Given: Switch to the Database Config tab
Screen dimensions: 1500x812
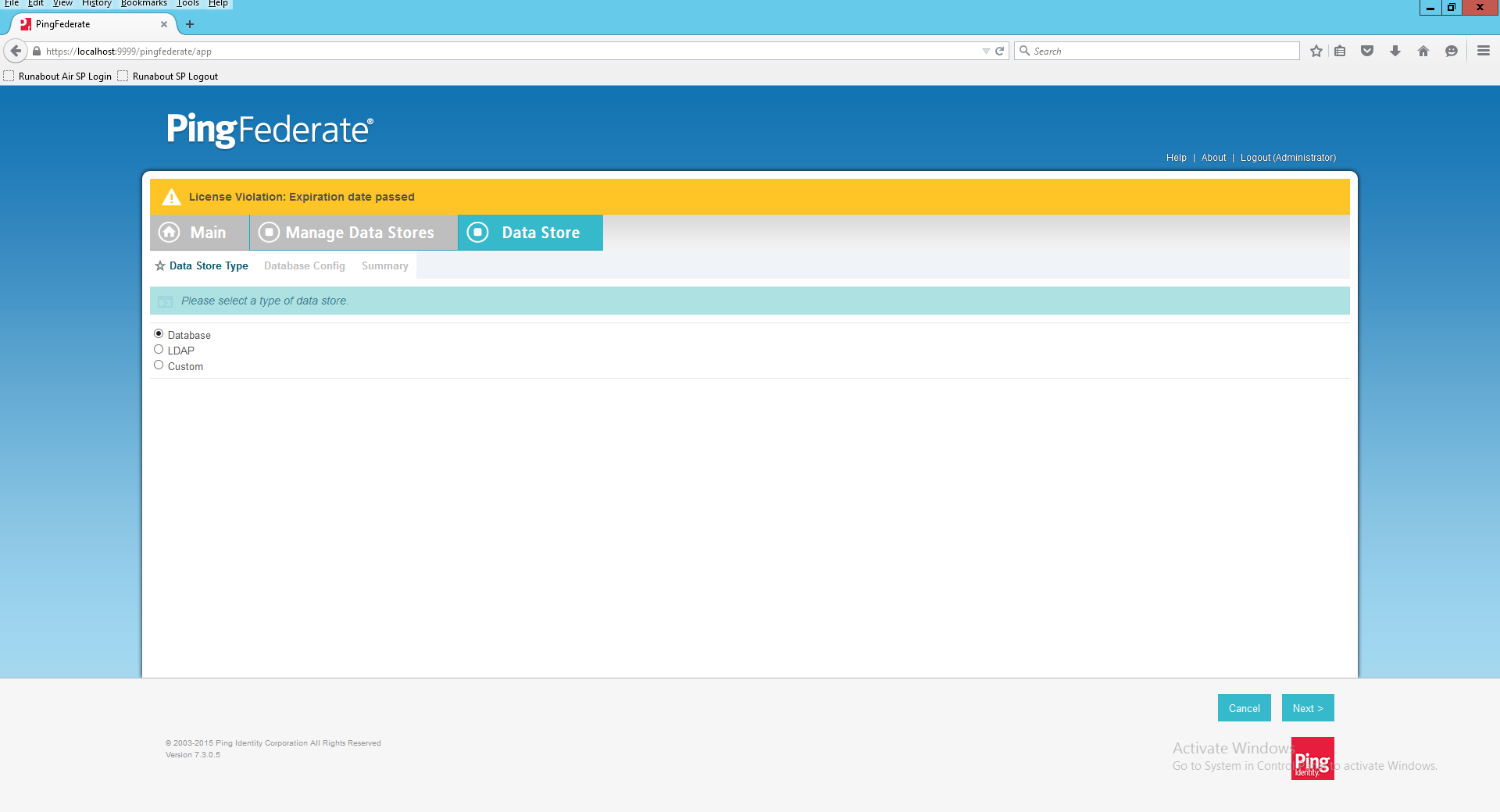Looking at the screenshot, I should (305, 265).
